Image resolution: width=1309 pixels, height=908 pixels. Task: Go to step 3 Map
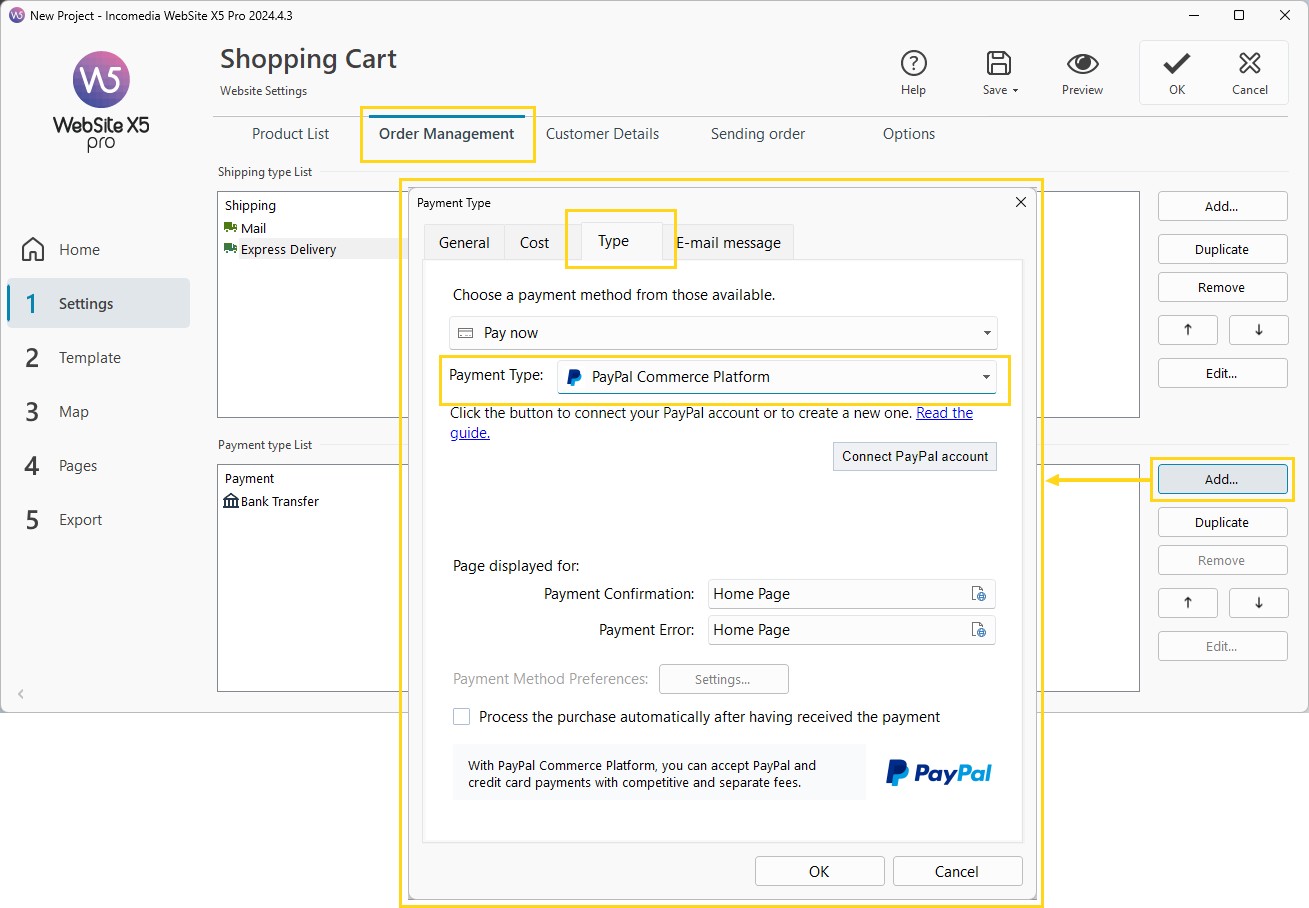click(x=98, y=412)
